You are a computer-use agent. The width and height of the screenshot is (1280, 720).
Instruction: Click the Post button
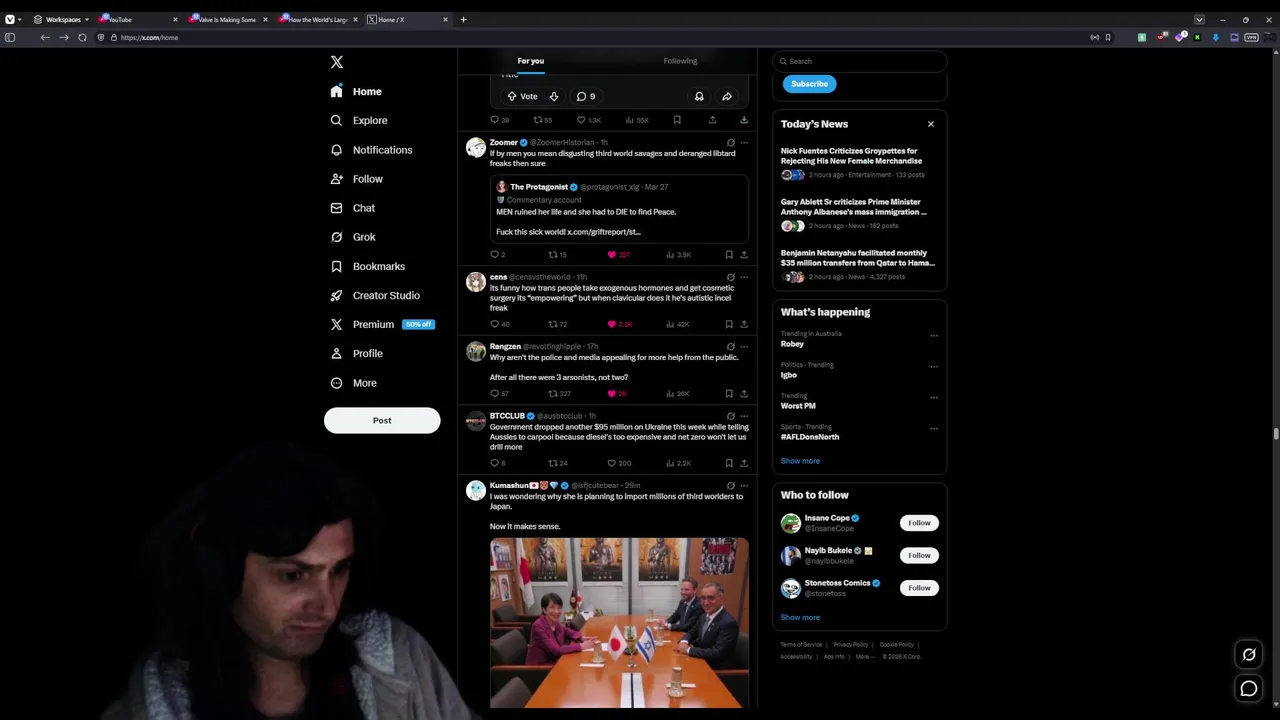point(382,420)
